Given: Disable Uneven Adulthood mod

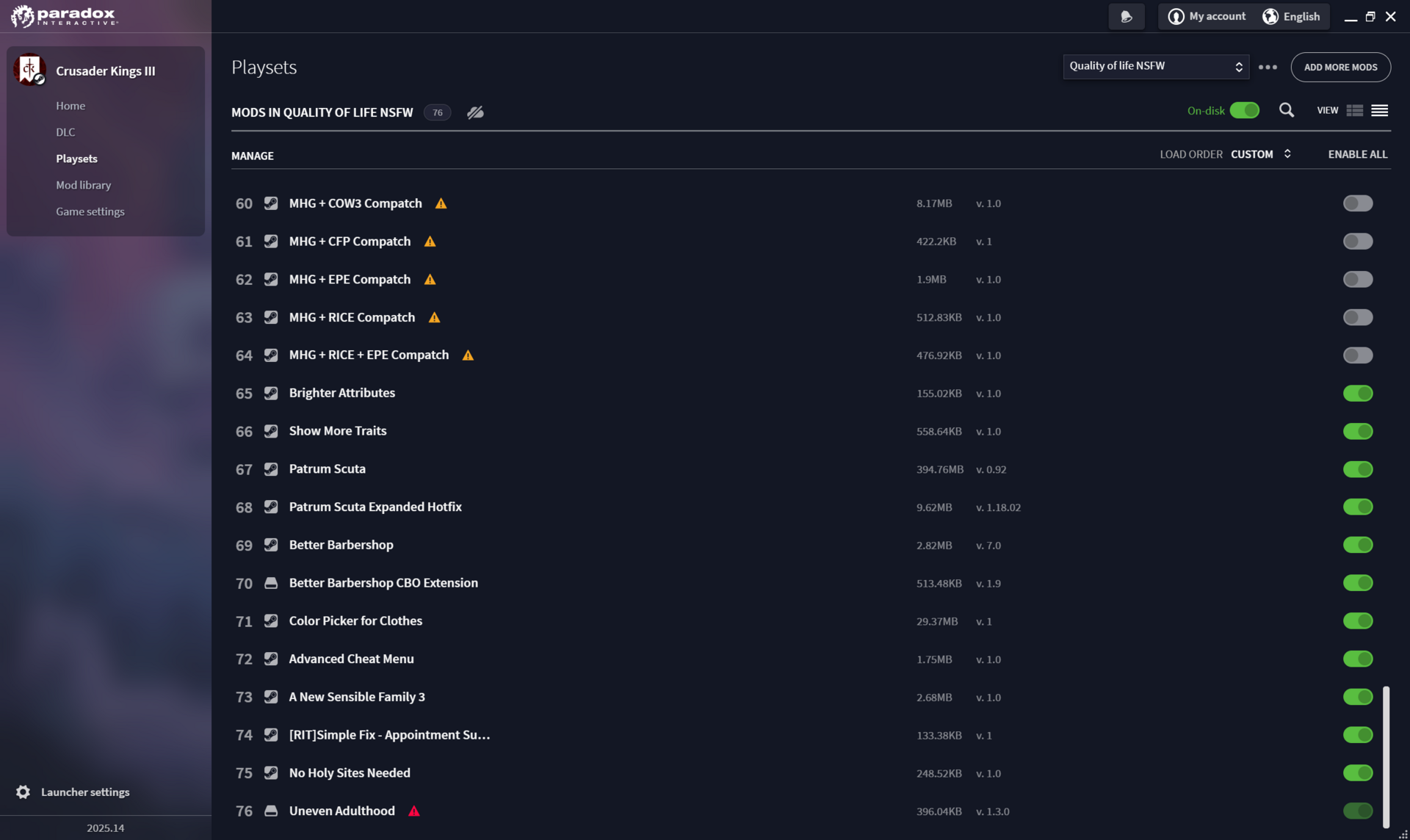Looking at the screenshot, I should [1358, 811].
